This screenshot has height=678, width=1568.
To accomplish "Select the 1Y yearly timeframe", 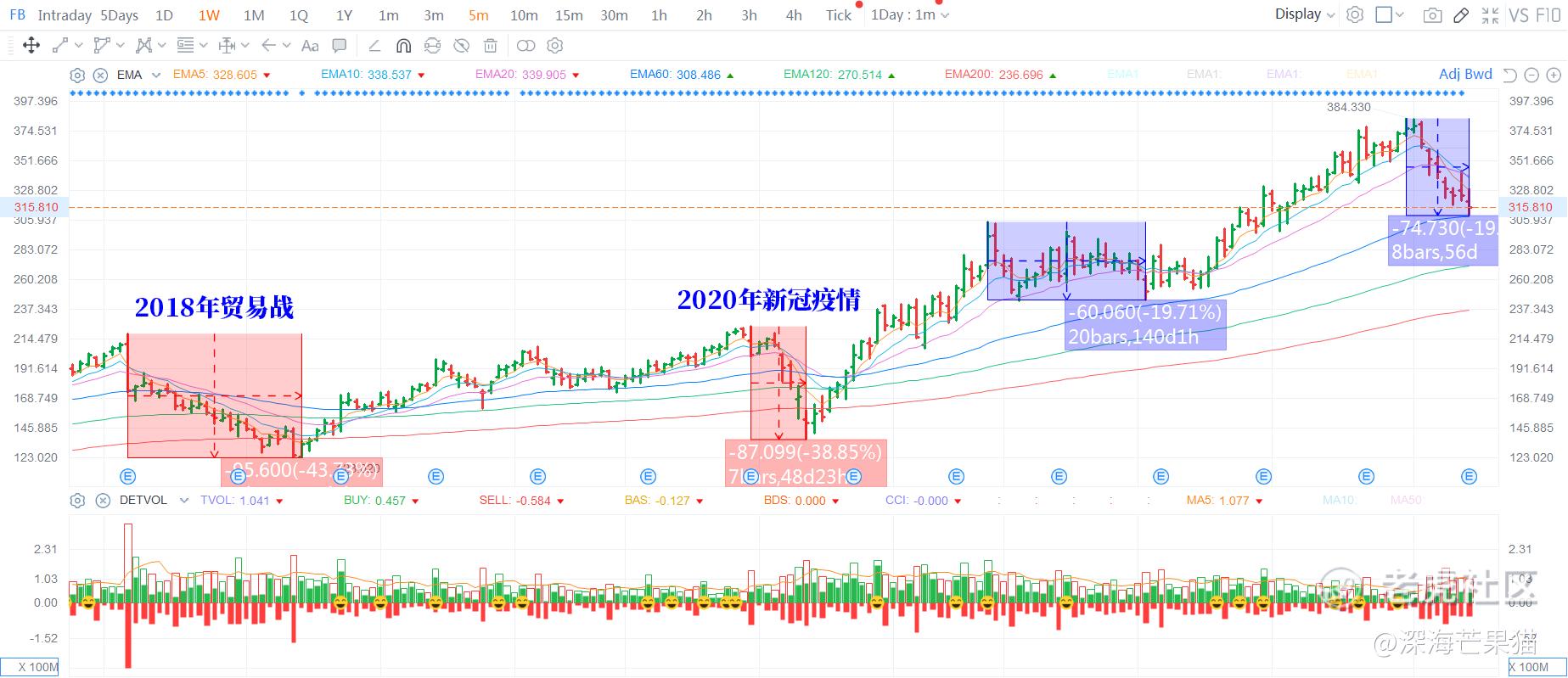I will click(x=344, y=15).
